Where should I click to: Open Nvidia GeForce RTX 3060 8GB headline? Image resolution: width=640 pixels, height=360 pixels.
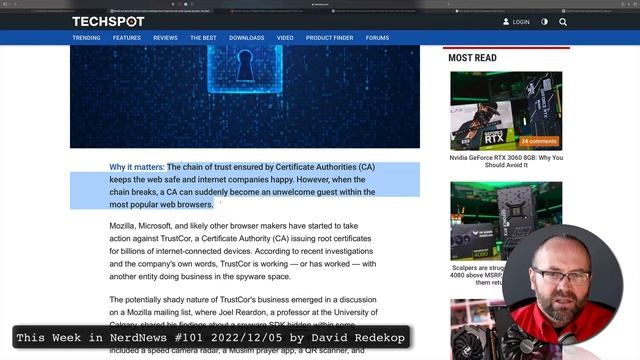point(506,161)
